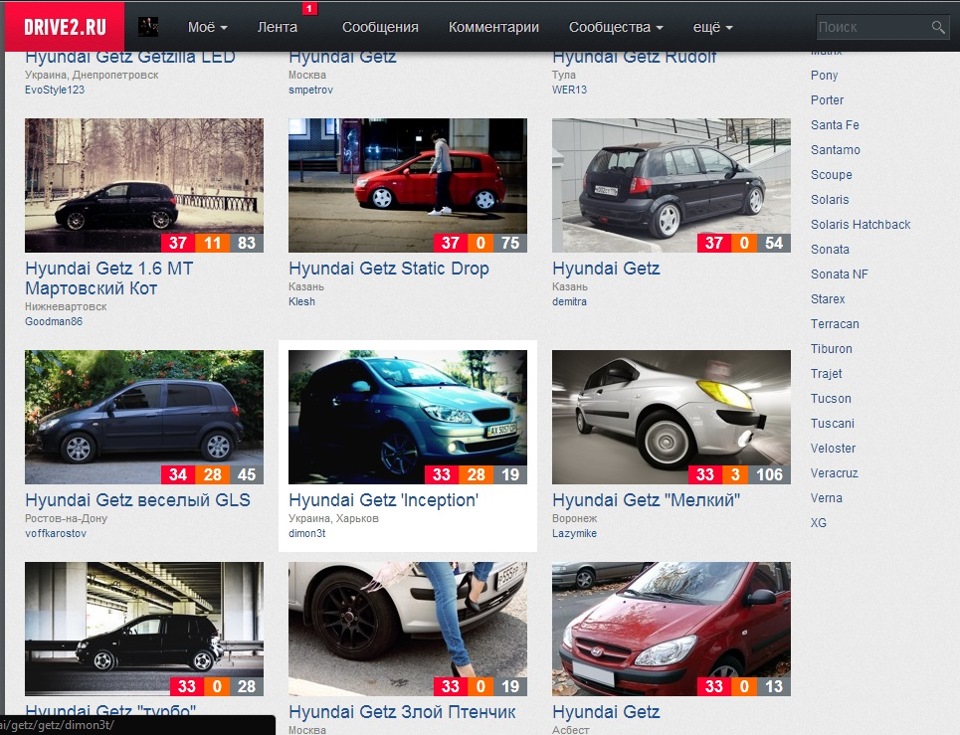Screen dimensions: 960x735
Task: Open user profile demitra
Action: pos(569,301)
